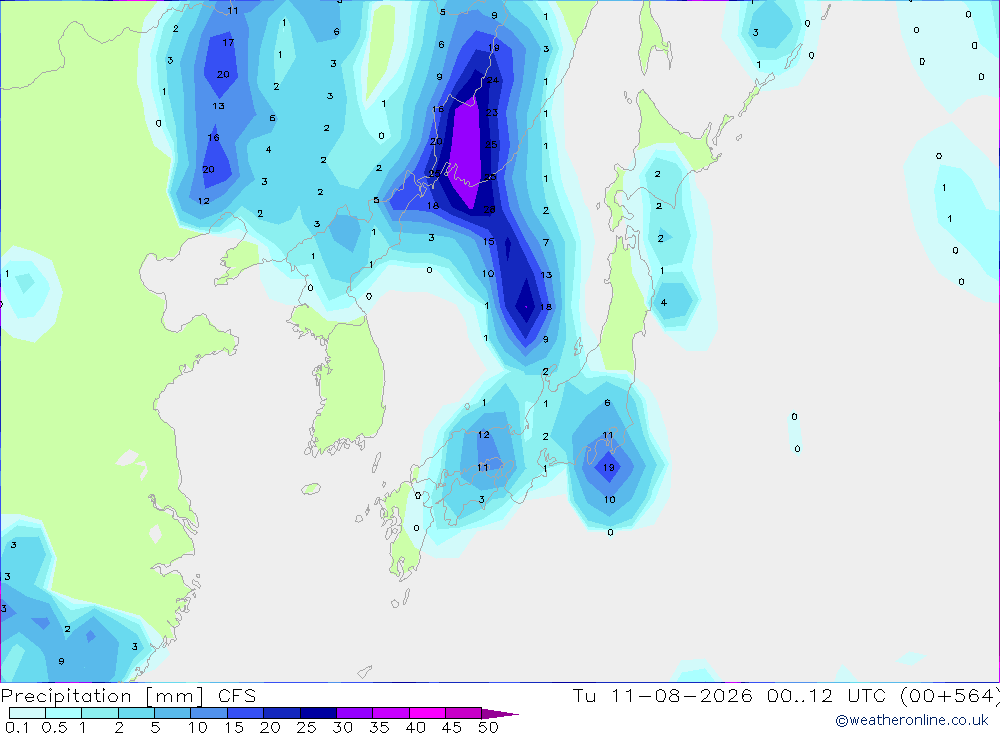Select the legend swatch between 25 and 30
Image resolution: width=1000 pixels, height=733 pixels.
(x=318, y=713)
